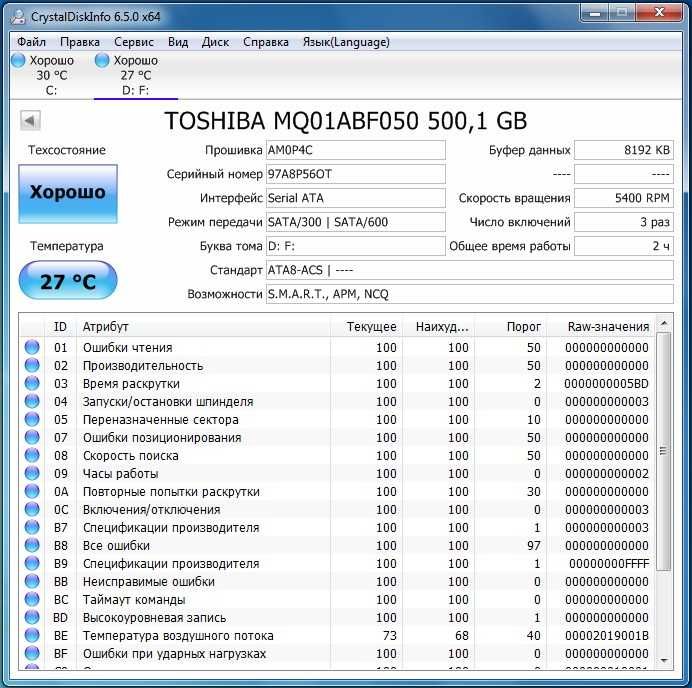Open the Правка menu
Screen dimensions: 692x688
(80, 42)
